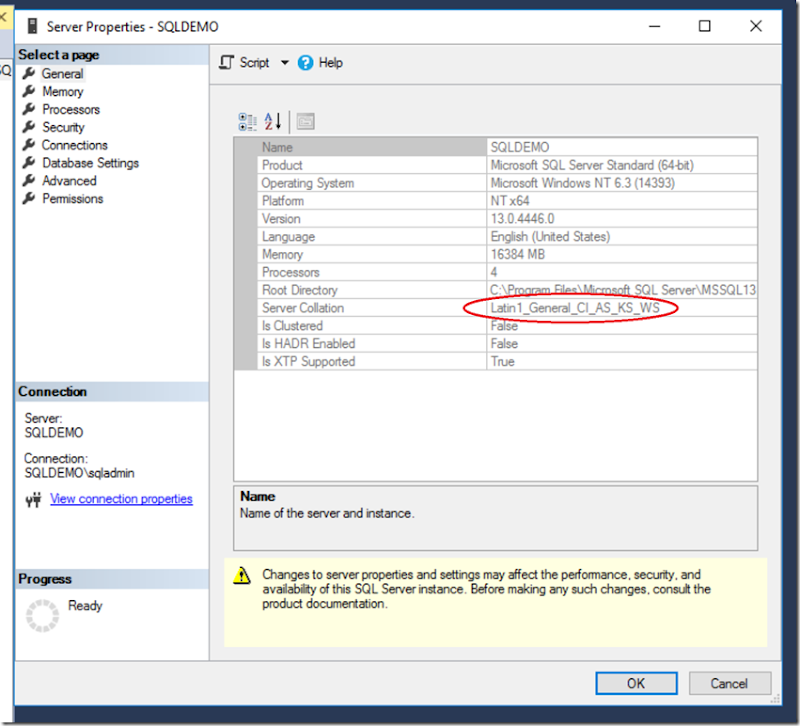Maximize the Server Properties window
800x726 pixels.
point(705,26)
